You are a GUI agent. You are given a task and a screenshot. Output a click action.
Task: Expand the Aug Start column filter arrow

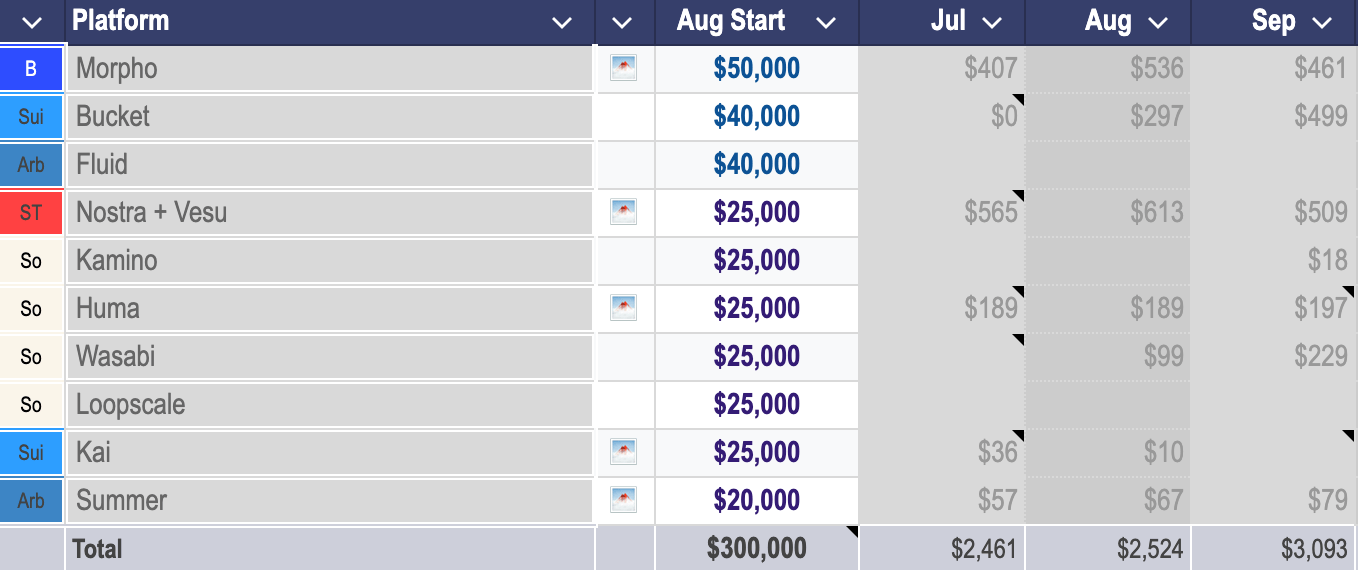[x=826, y=22]
